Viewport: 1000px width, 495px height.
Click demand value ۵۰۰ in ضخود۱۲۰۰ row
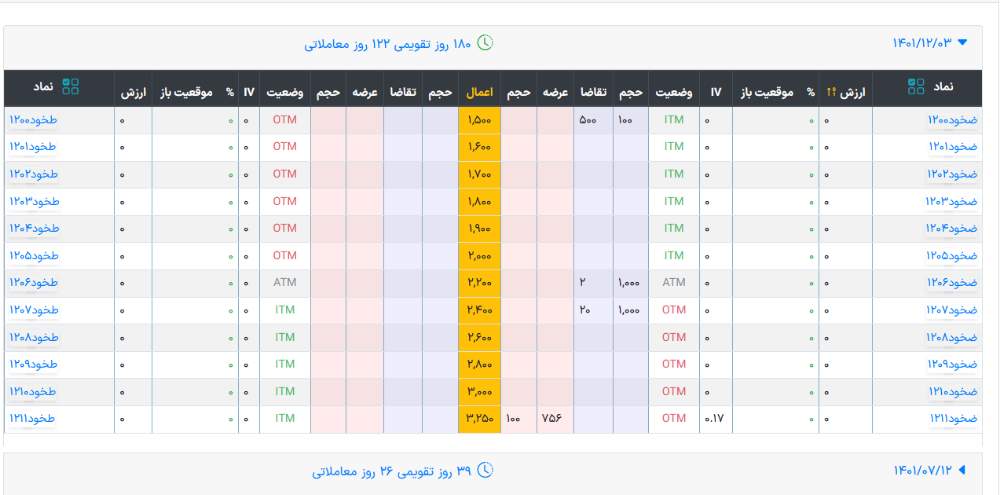point(587,120)
